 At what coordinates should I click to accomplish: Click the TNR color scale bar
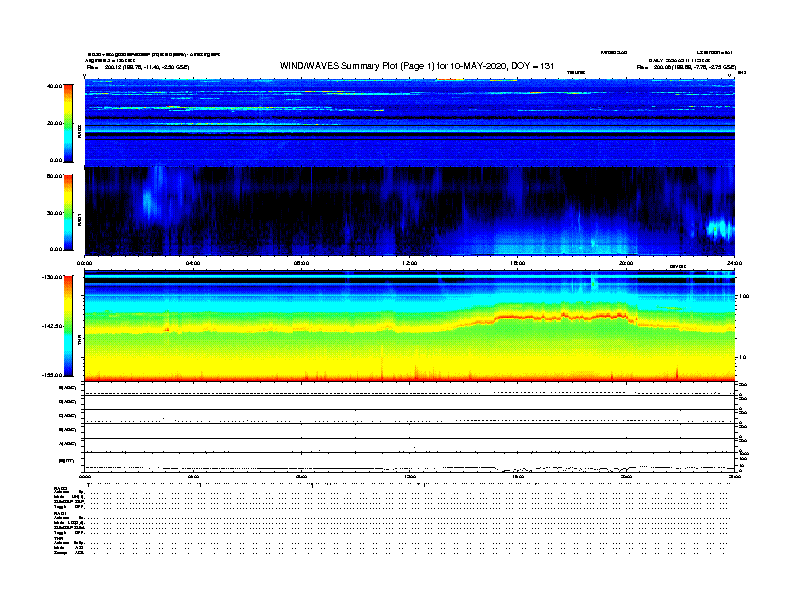68,326
